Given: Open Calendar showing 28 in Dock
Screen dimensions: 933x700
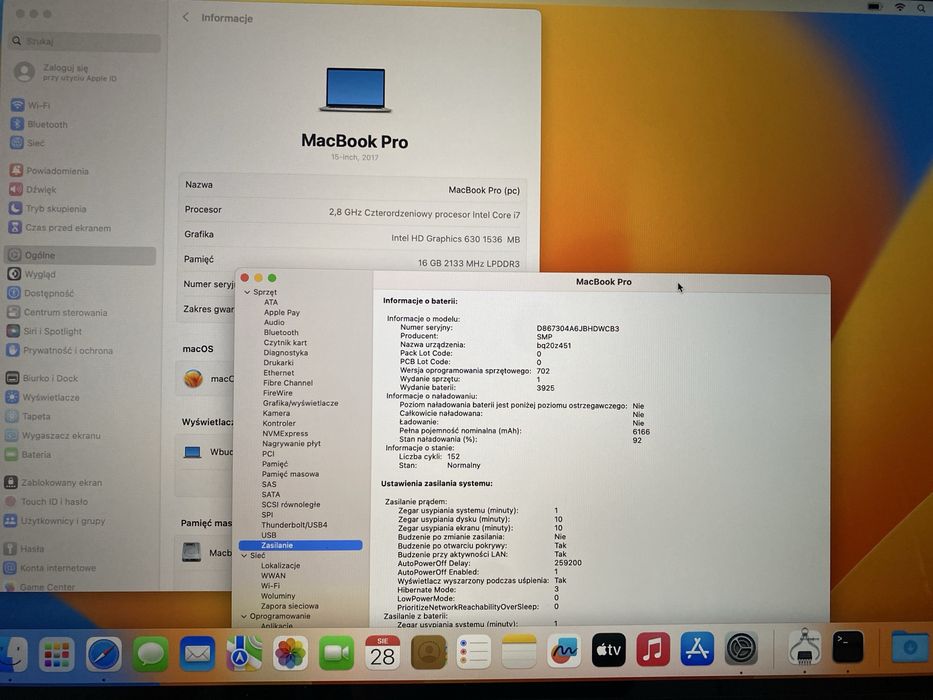Looking at the screenshot, I should pos(383,652).
